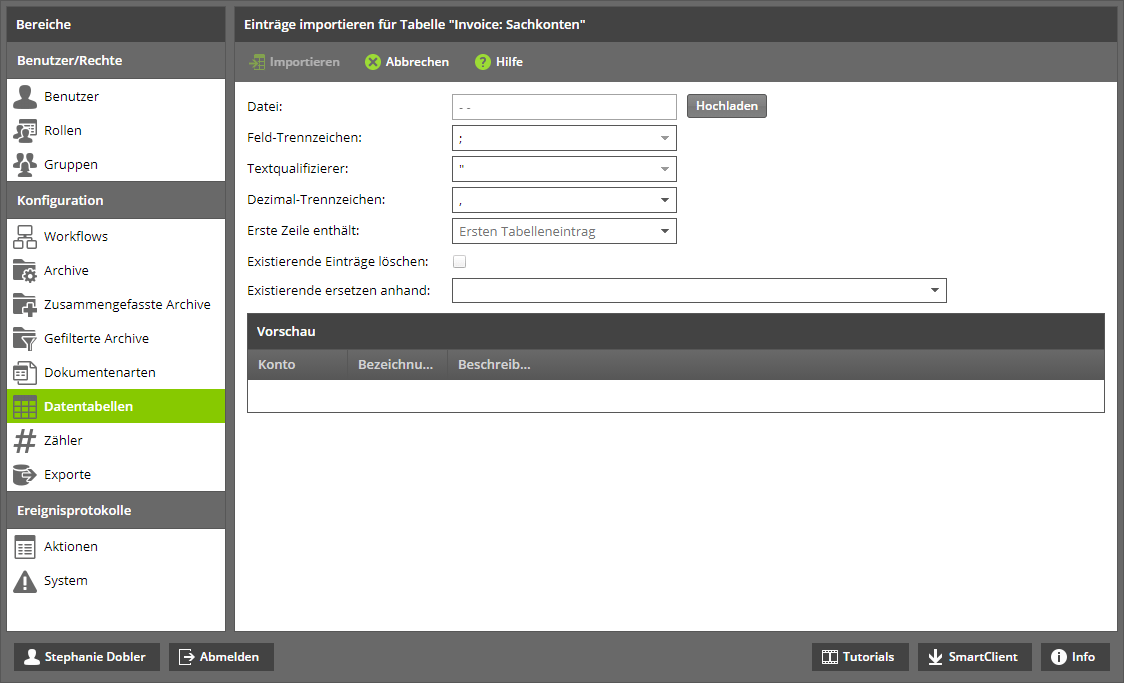Click the Konto column header
This screenshot has height=683, width=1124.
pyautogui.click(x=297, y=365)
